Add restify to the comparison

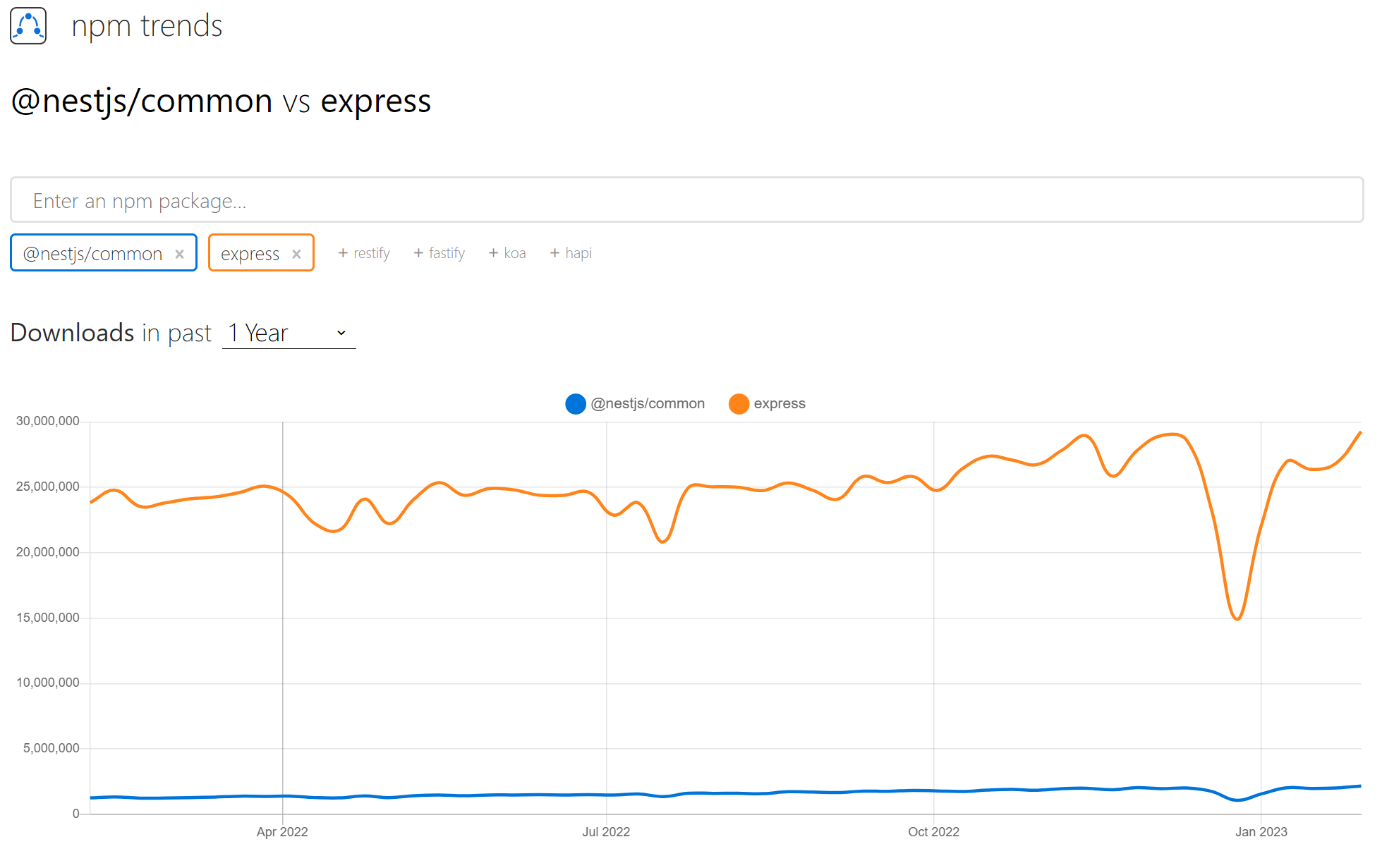click(x=364, y=253)
